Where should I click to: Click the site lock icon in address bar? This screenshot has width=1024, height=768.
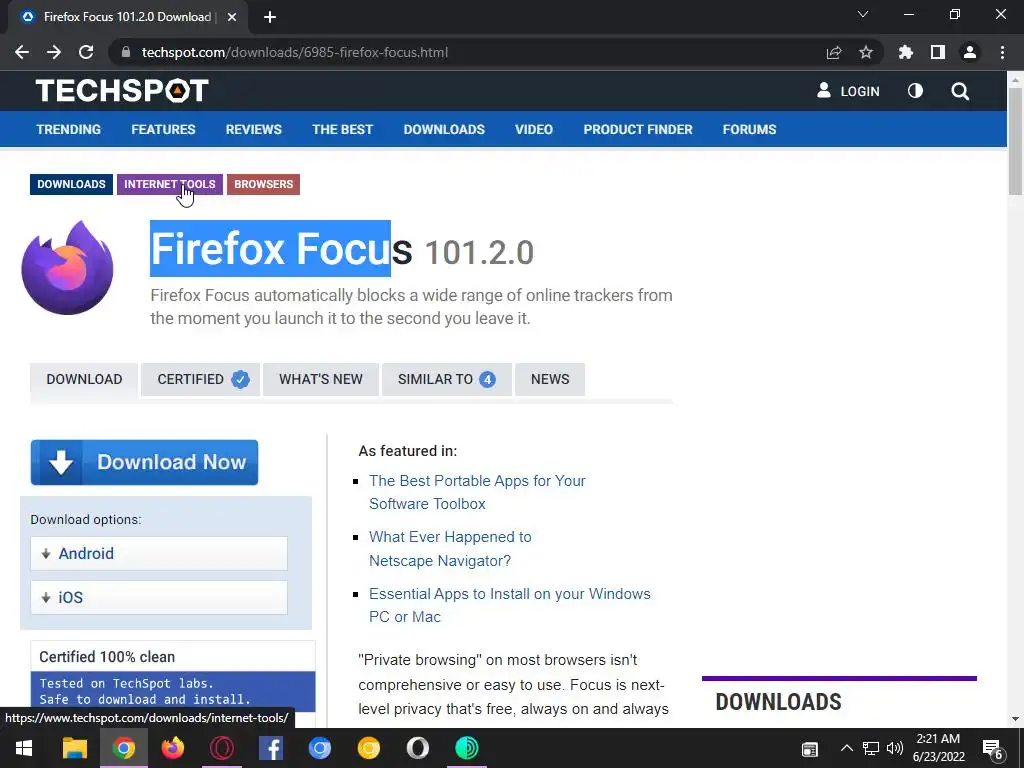(126, 52)
